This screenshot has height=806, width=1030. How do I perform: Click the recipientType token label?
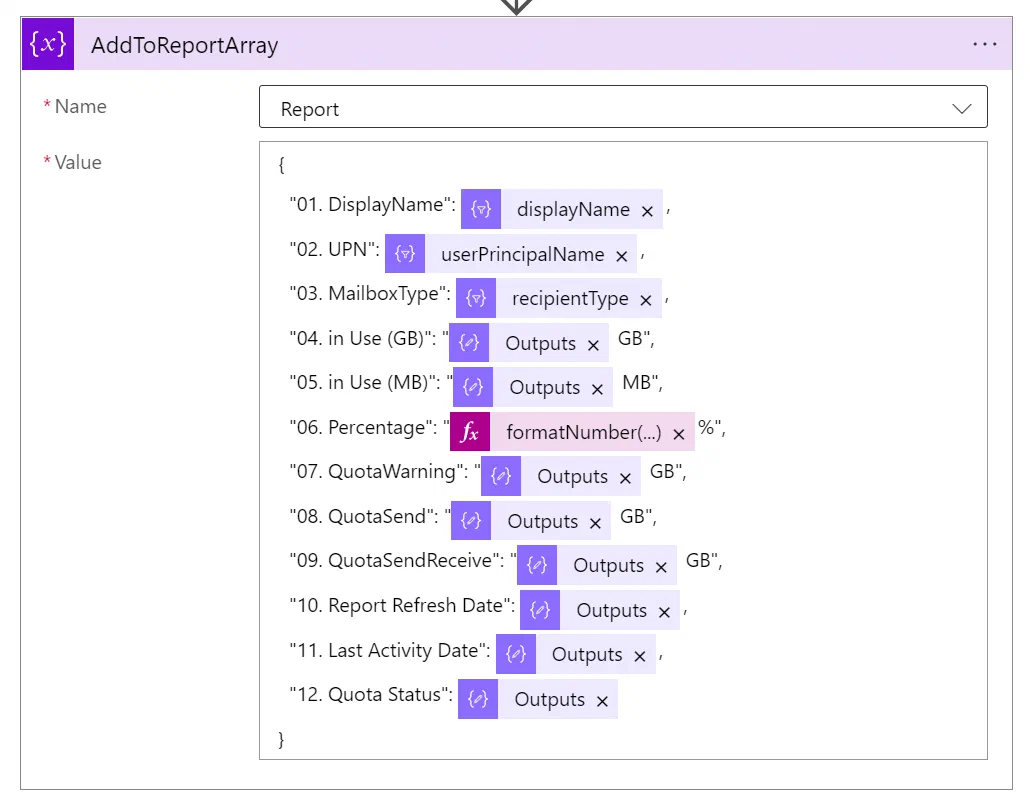(570, 299)
